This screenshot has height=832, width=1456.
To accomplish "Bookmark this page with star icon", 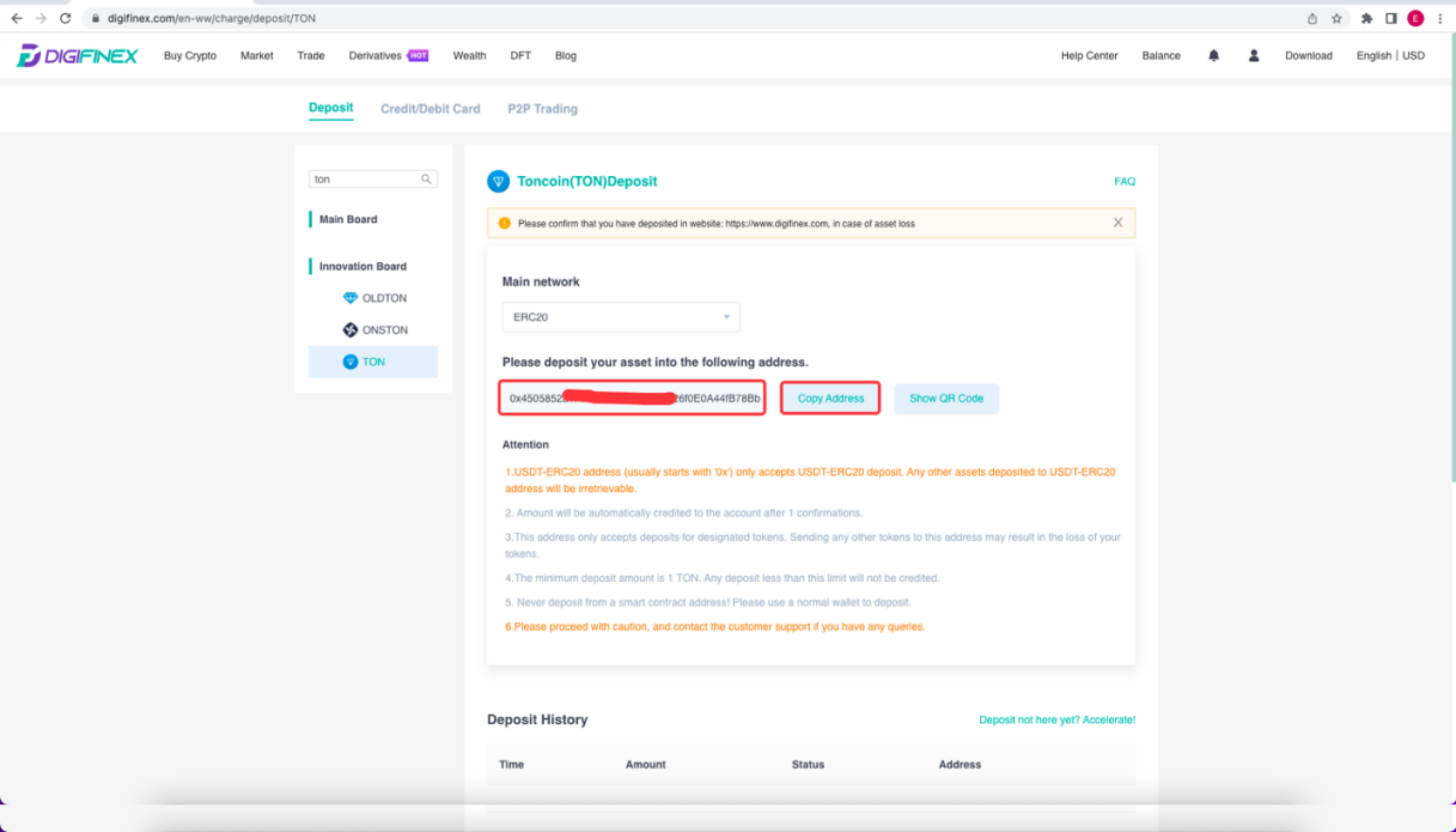I will [x=1336, y=18].
